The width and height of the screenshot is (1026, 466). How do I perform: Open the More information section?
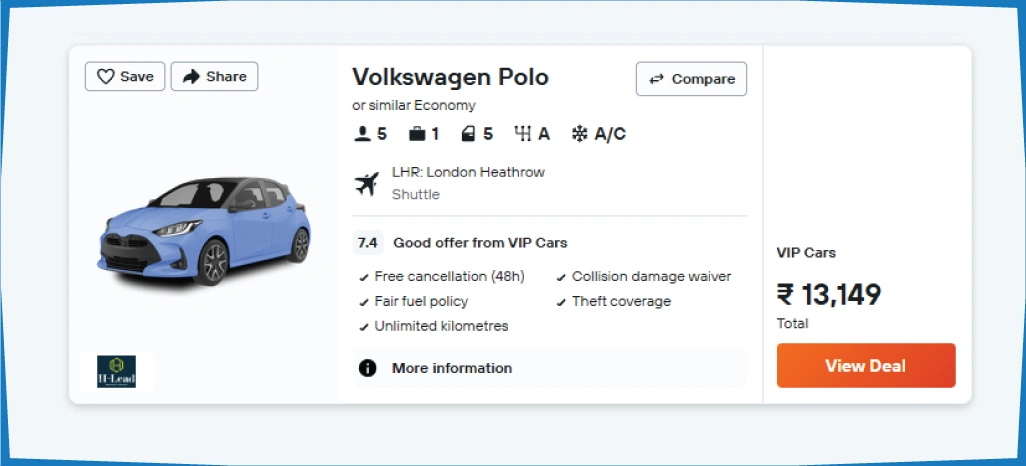[451, 368]
